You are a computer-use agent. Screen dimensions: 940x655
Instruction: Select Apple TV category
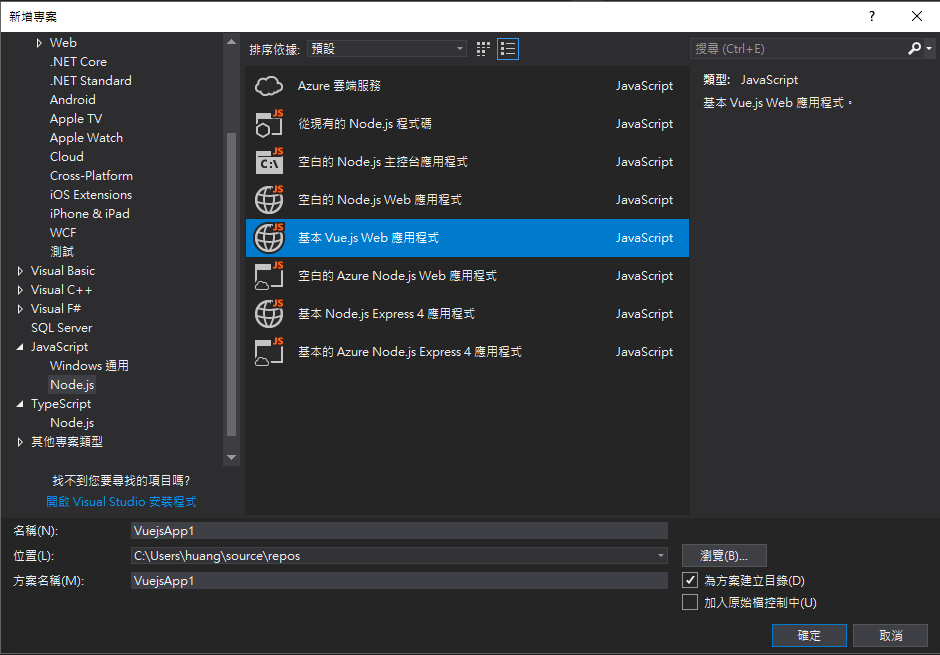76,119
